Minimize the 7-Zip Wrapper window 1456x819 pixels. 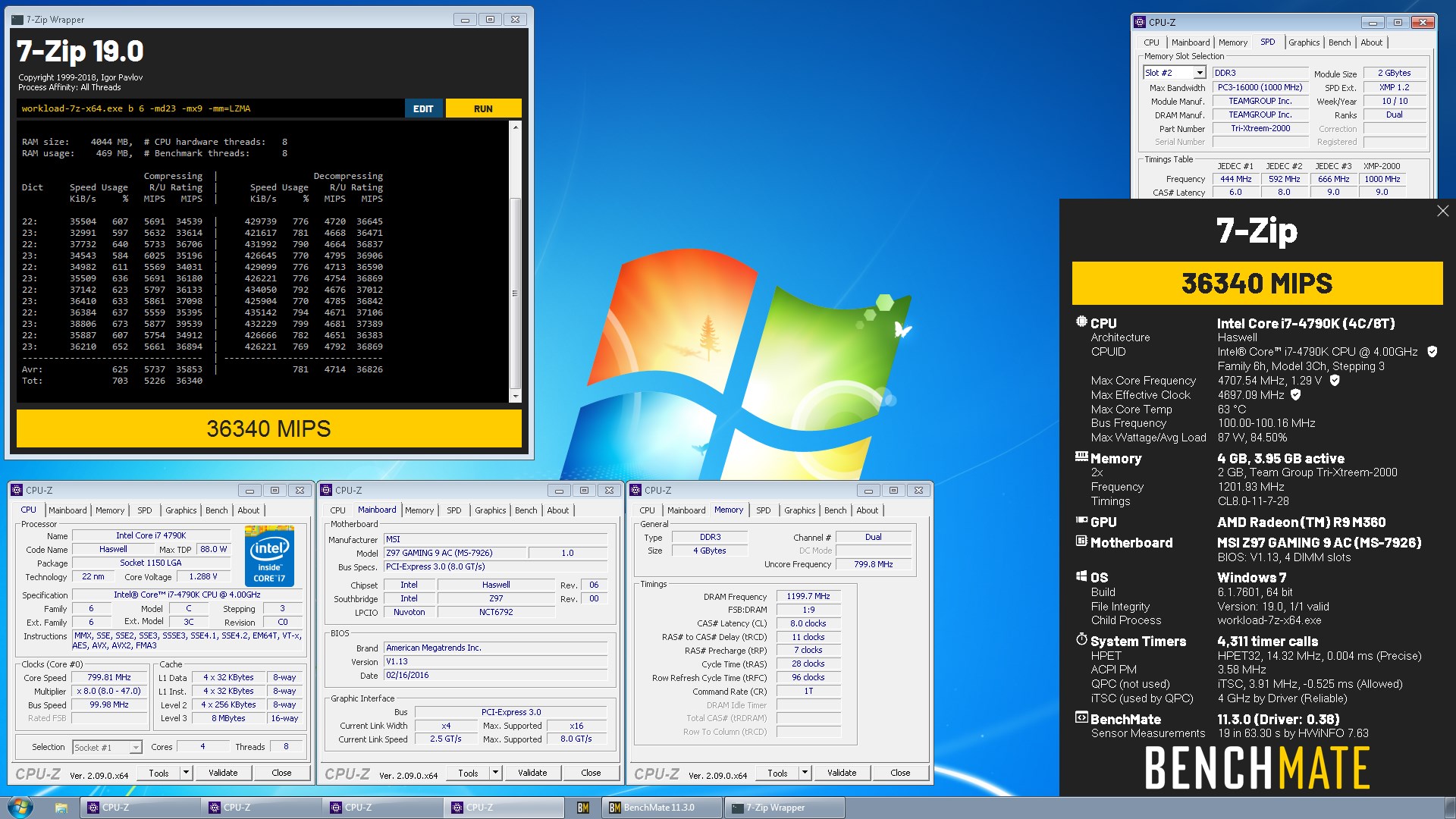465,20
